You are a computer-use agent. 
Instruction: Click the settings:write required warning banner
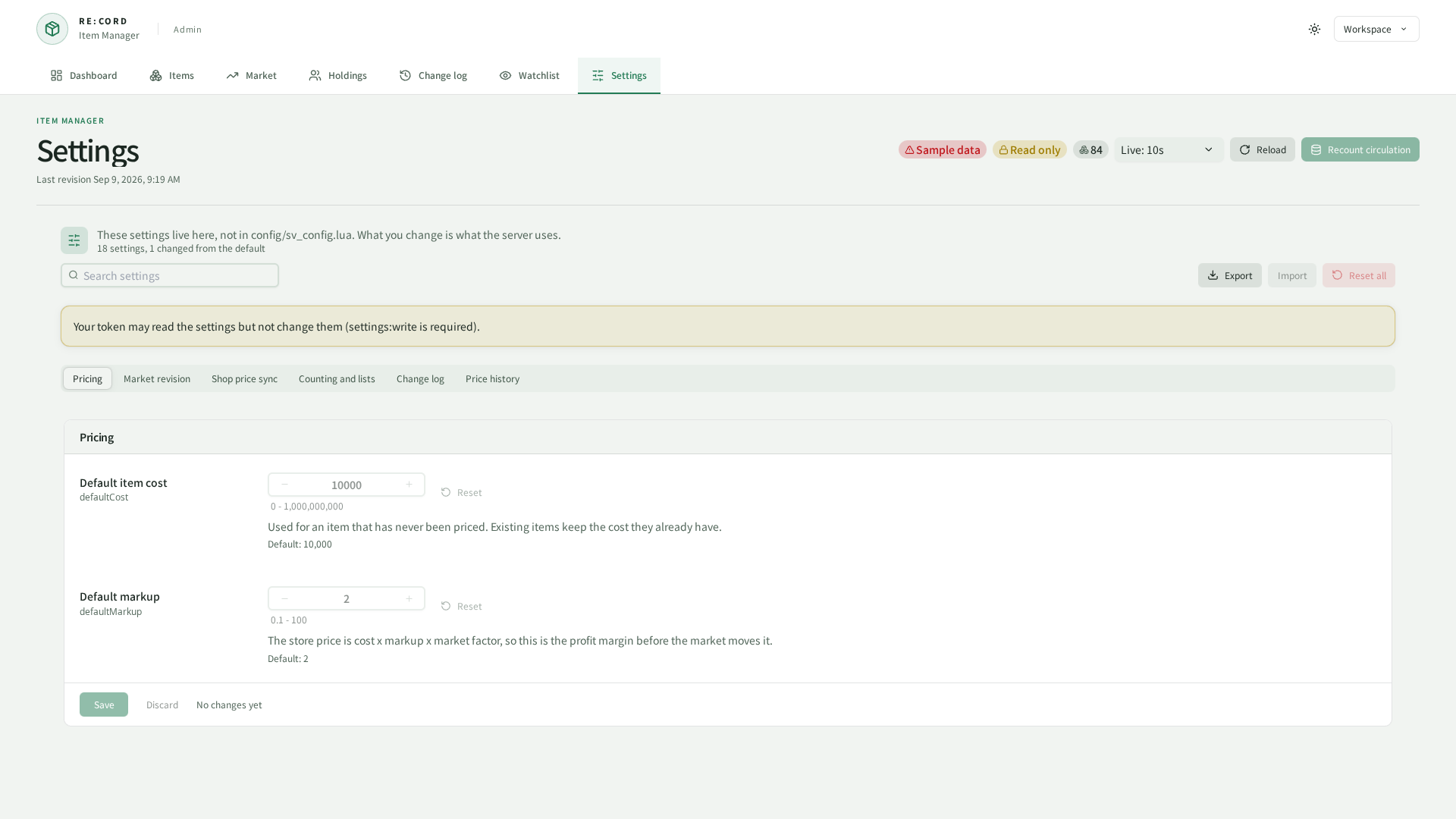click(728, 326)
